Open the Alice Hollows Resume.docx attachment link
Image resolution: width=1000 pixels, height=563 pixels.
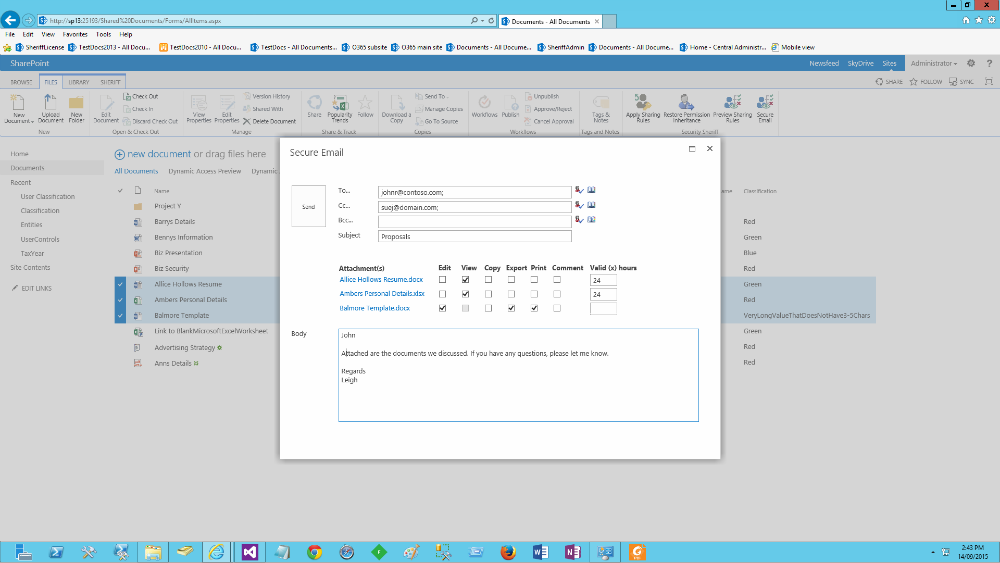coord(381,279)
